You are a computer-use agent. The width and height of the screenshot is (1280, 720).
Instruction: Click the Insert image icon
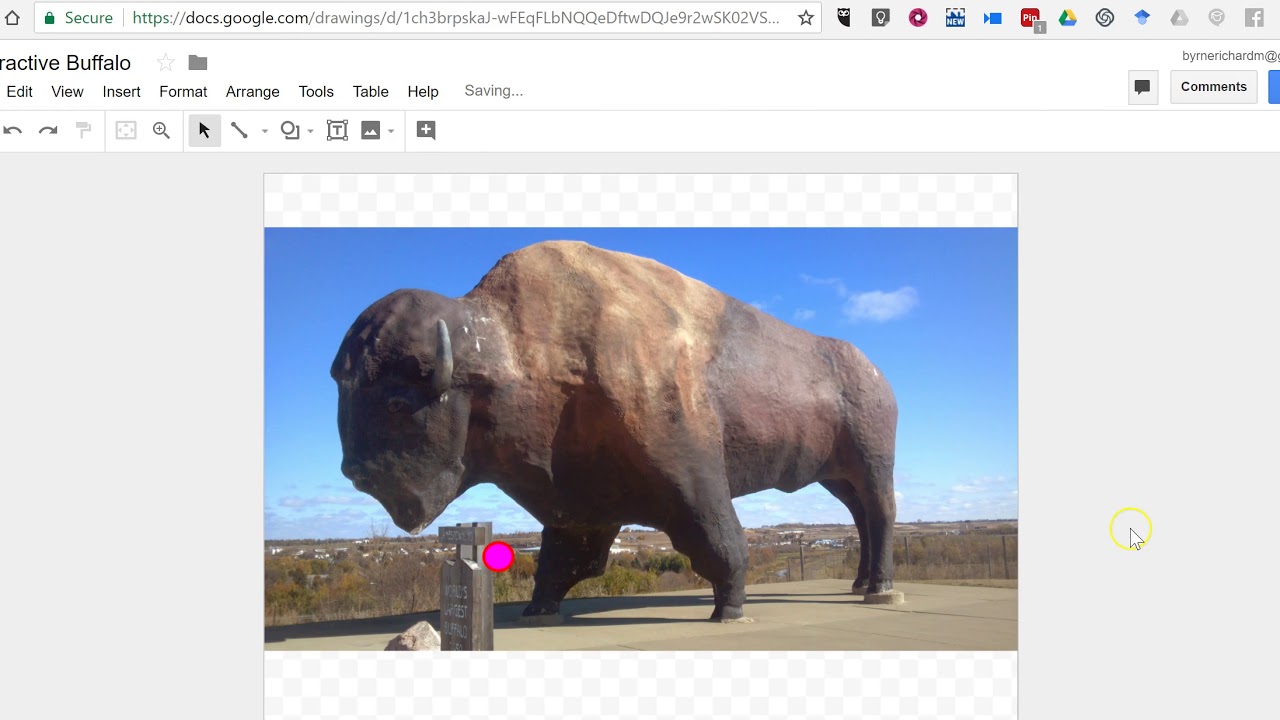(x=371, y=130)
